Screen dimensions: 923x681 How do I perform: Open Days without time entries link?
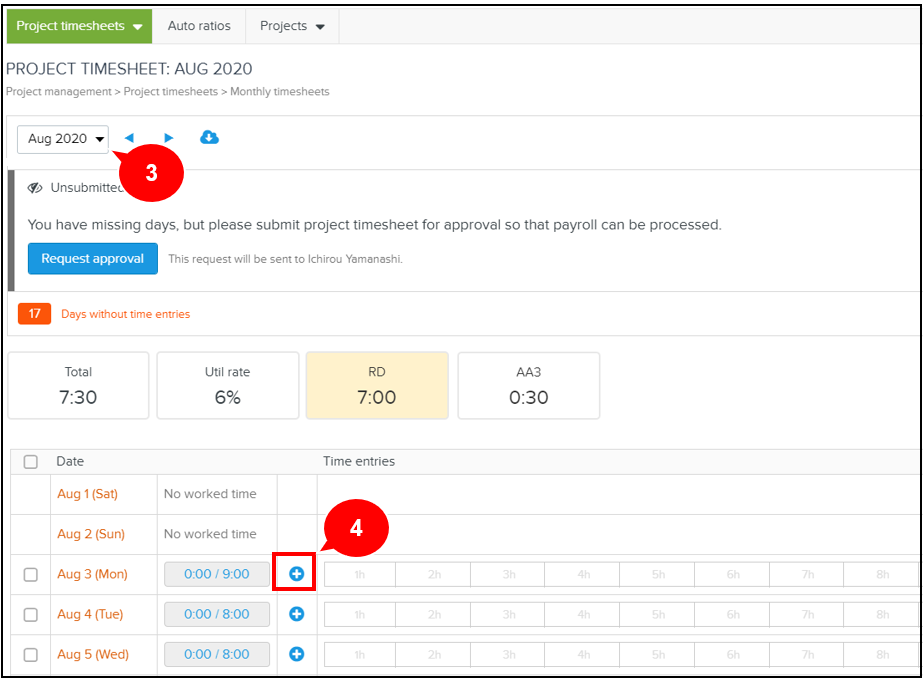pyautogui.click(x=125, y=314)
